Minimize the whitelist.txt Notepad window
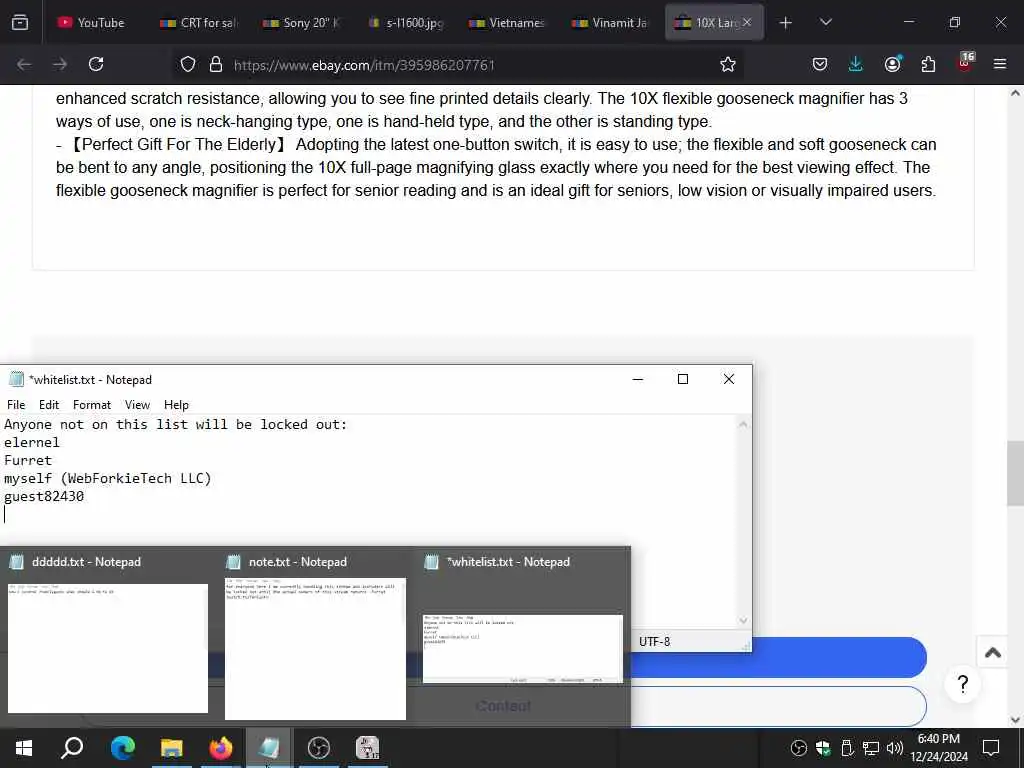The width and height of the screenshot is (1024, 768). click(638, 379)
